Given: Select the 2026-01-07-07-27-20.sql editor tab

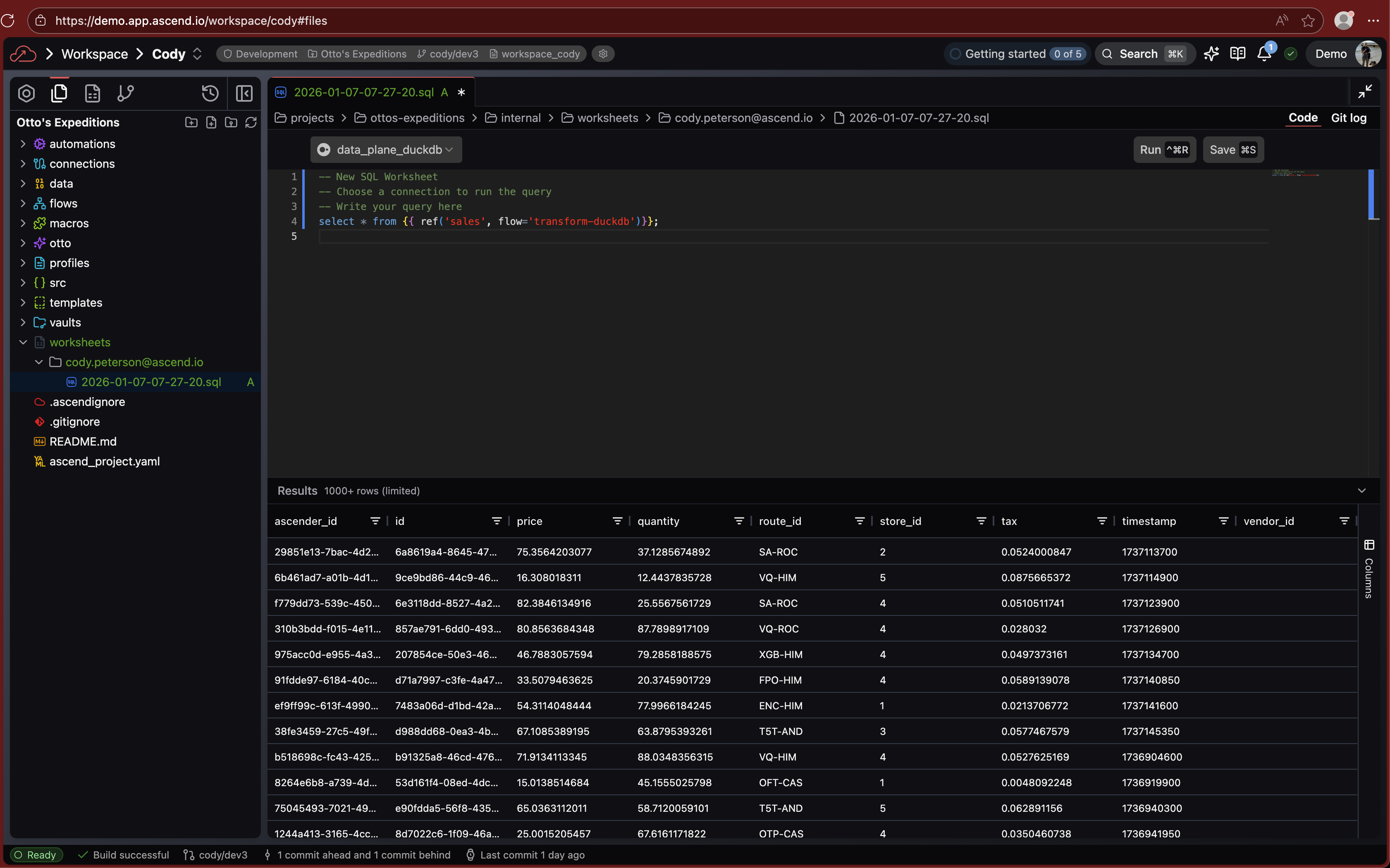Looking at the screenshot, I should point(363,93).
